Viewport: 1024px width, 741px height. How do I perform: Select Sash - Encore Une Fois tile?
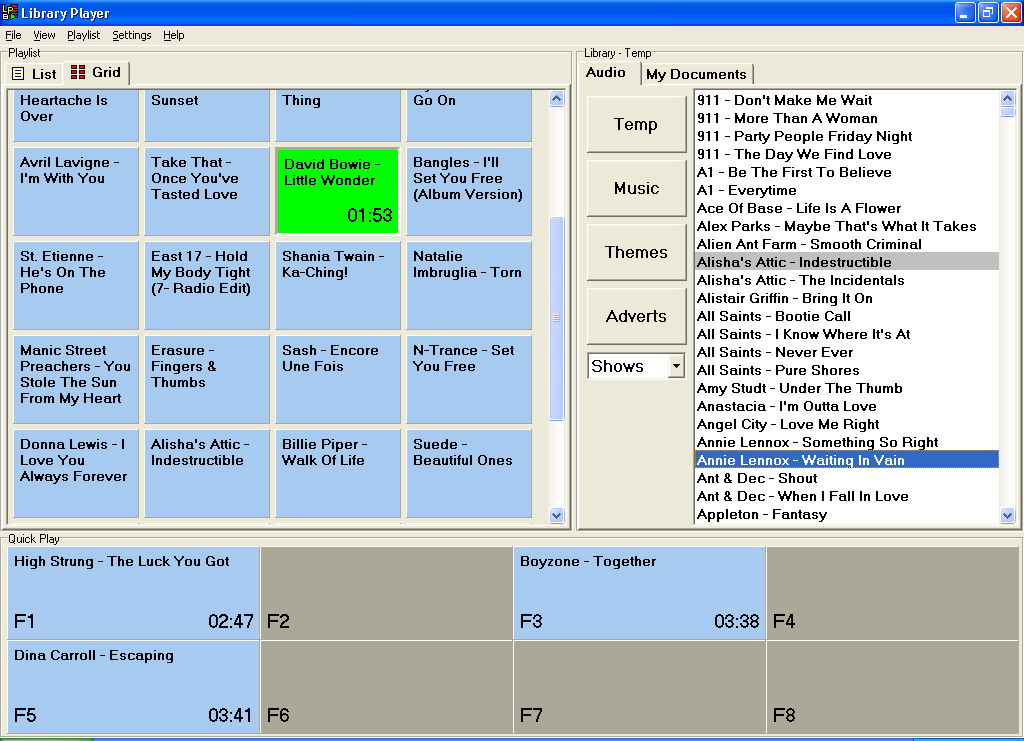(x=338, y=379)
